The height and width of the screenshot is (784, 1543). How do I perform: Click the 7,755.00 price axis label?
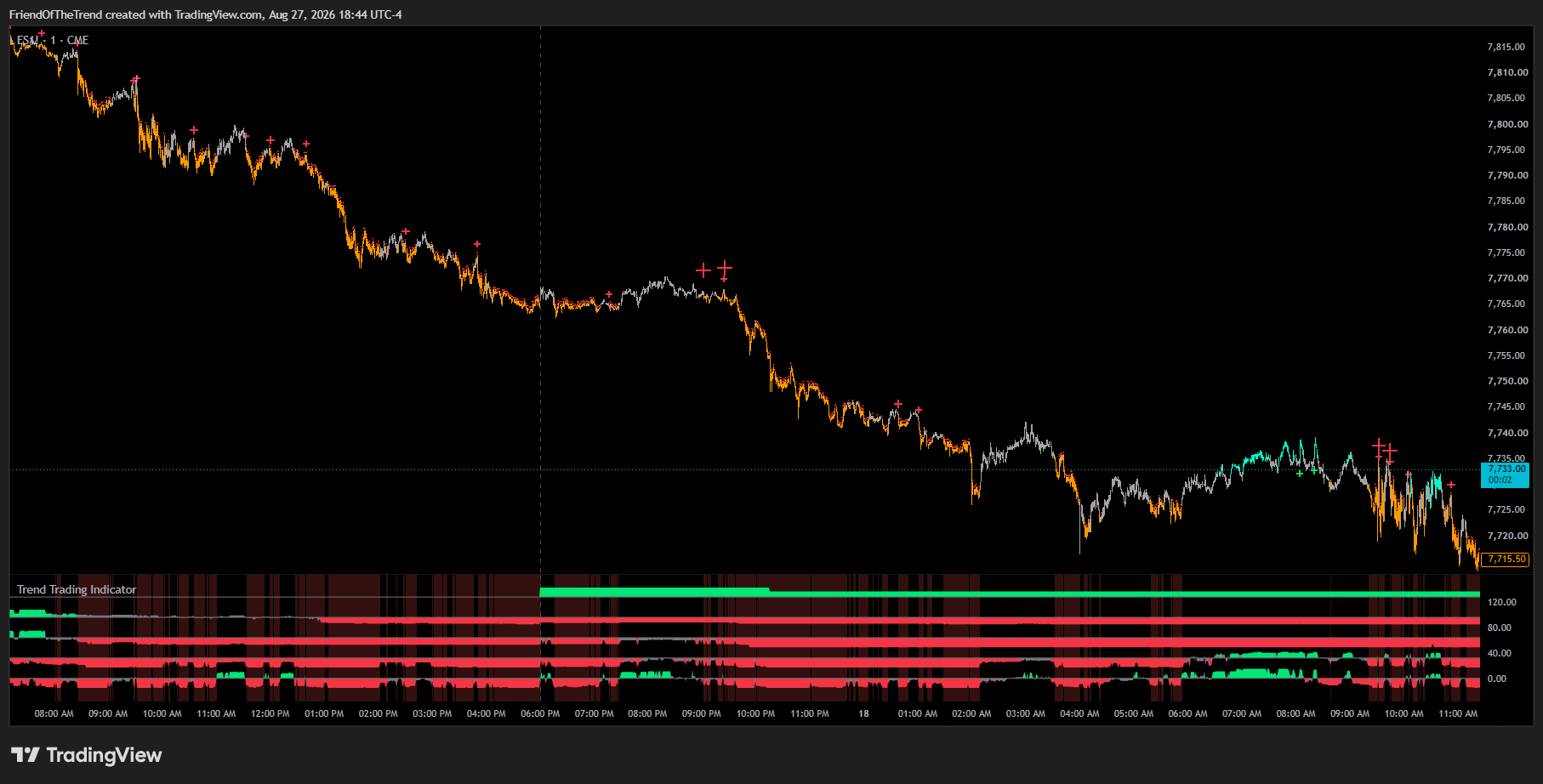coord(1506,355)
